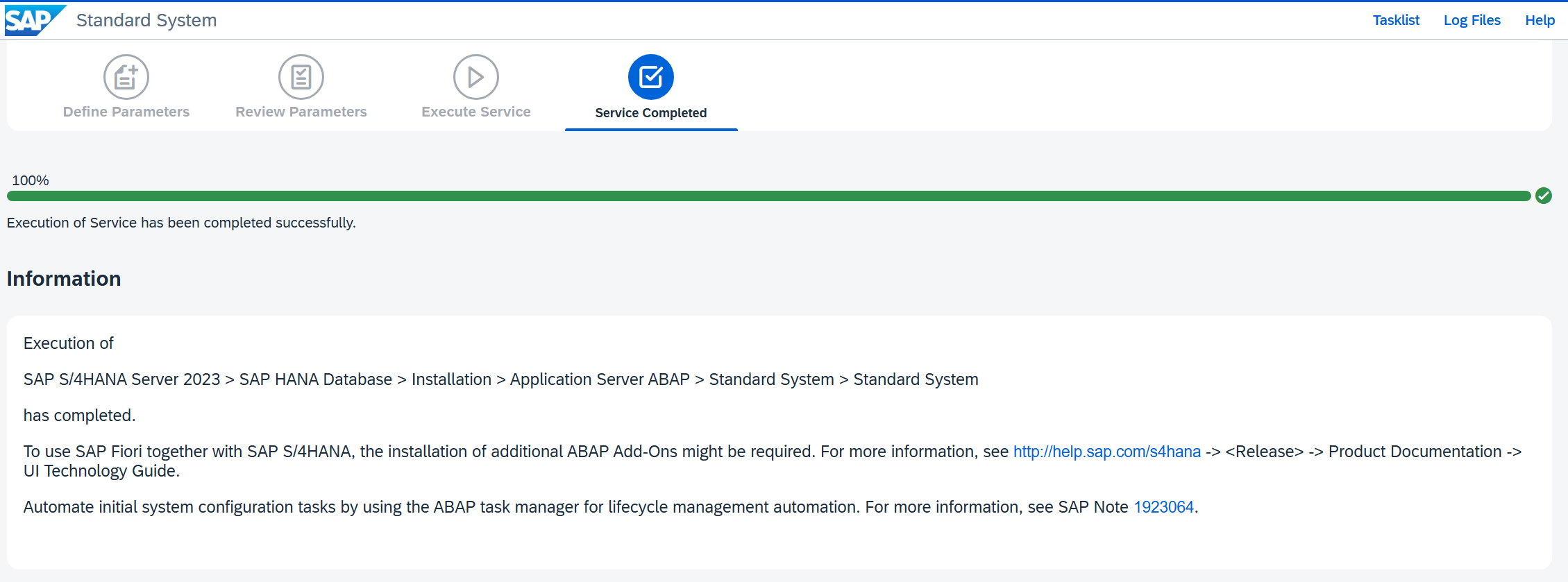Select the Define Parameters step icon
Screen dimensions: 1568x582
pyautogui.click(x=126, y=77)
